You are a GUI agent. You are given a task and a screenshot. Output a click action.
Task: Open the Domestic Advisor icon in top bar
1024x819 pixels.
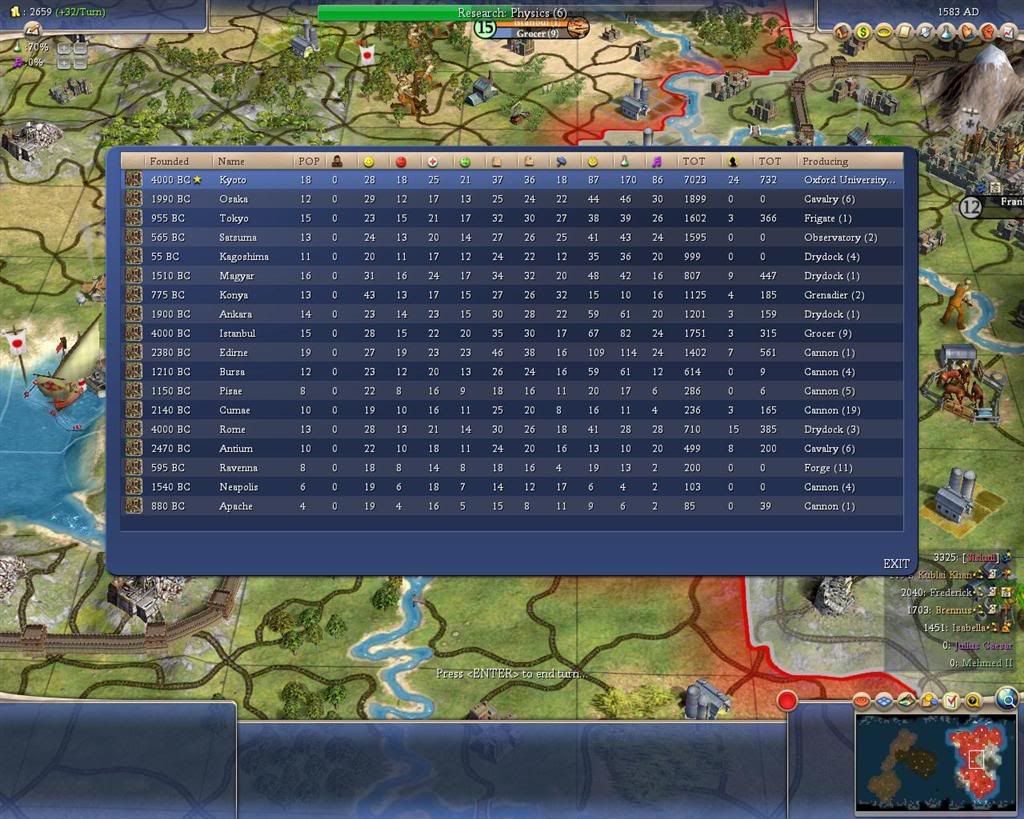842,32
